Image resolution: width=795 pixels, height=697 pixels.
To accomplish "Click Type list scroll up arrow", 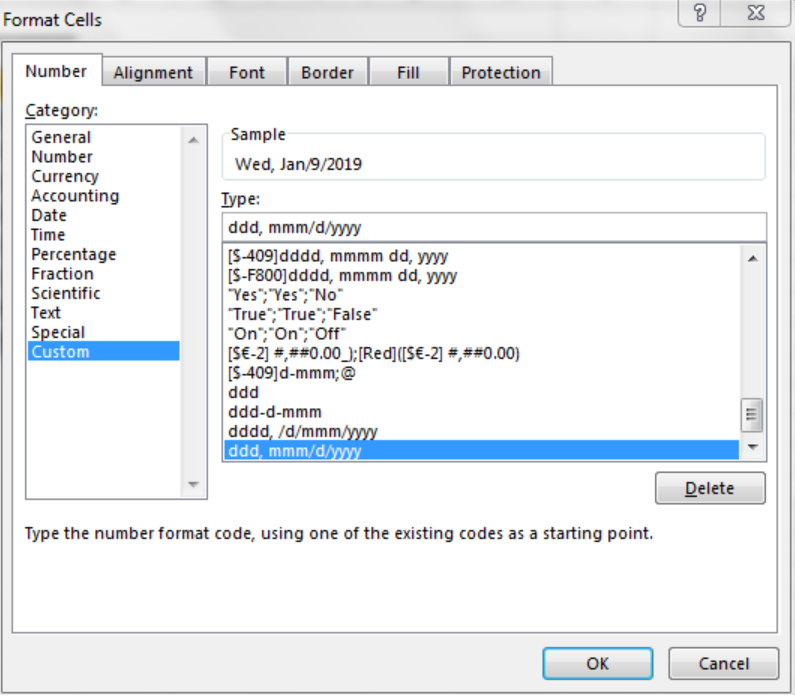I will coord(753,259).
